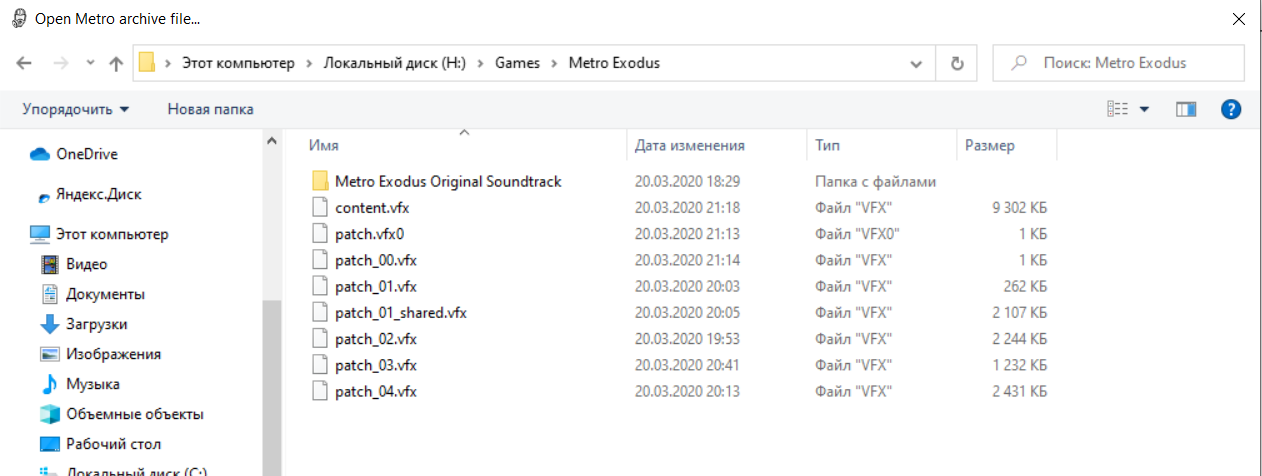Select 'Яндекс.Диск' in the sidebar
Viewport: 1262px width, 476px height.
[x=89, y=196]
